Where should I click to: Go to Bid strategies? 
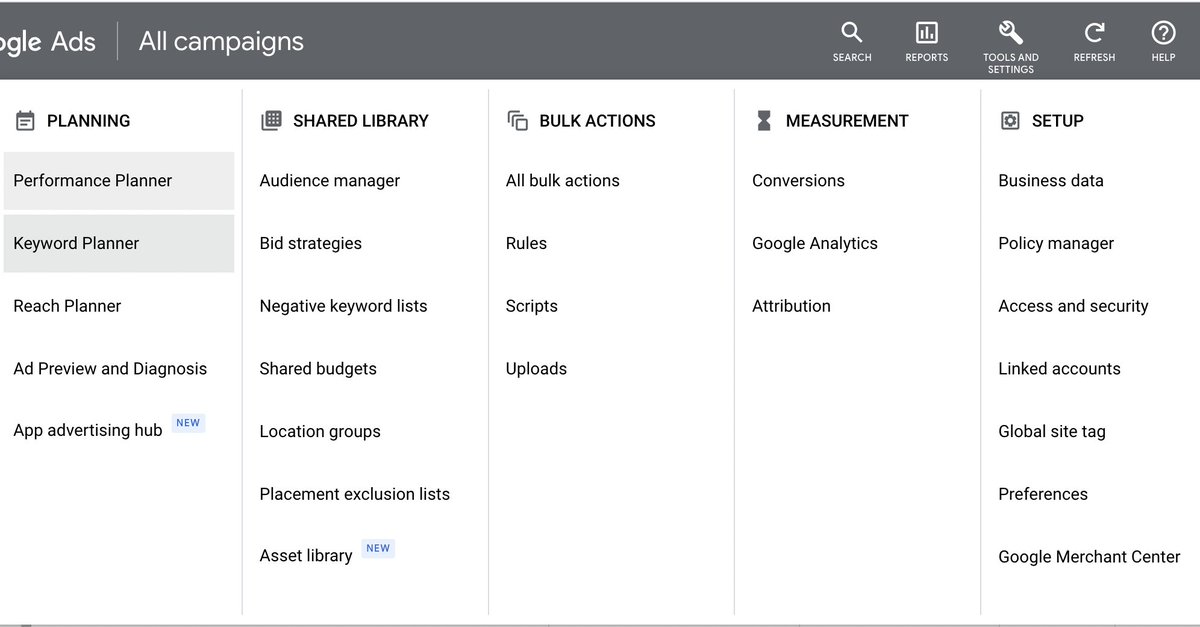310,243
